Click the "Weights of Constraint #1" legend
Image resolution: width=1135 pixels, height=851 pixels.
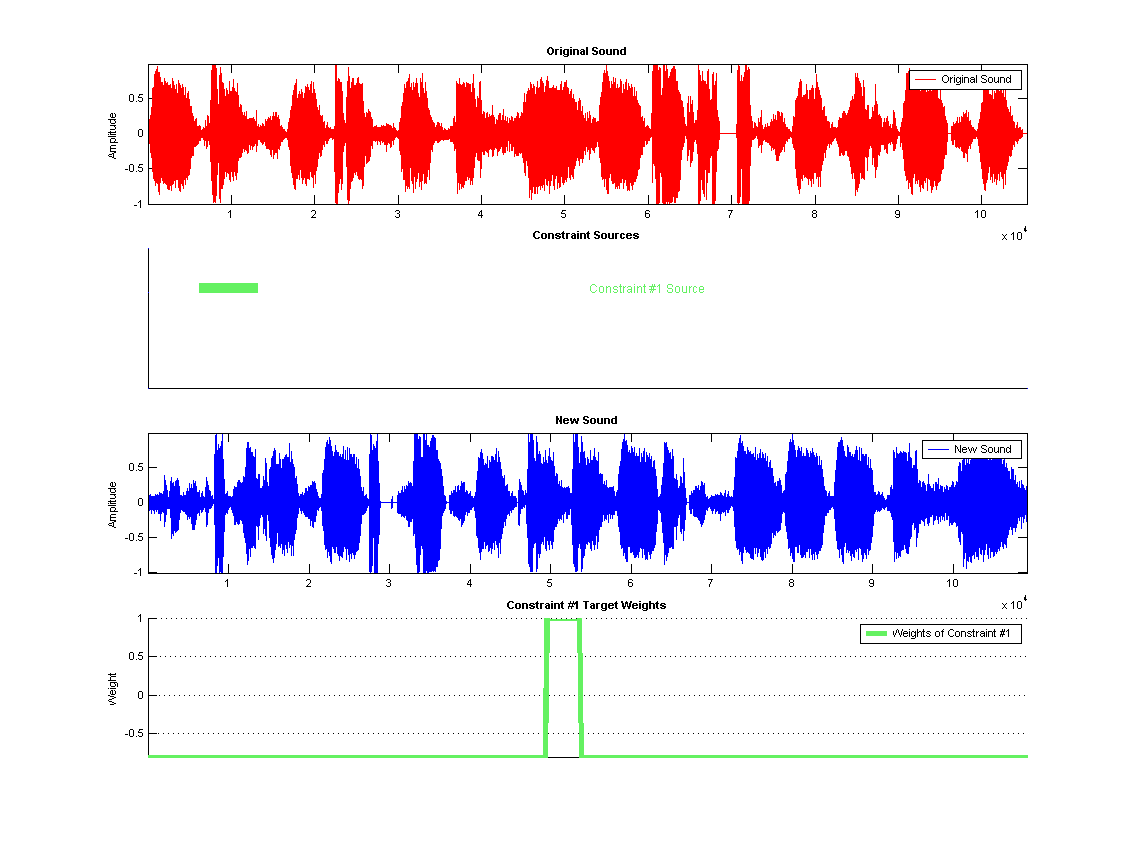[940, 633]
